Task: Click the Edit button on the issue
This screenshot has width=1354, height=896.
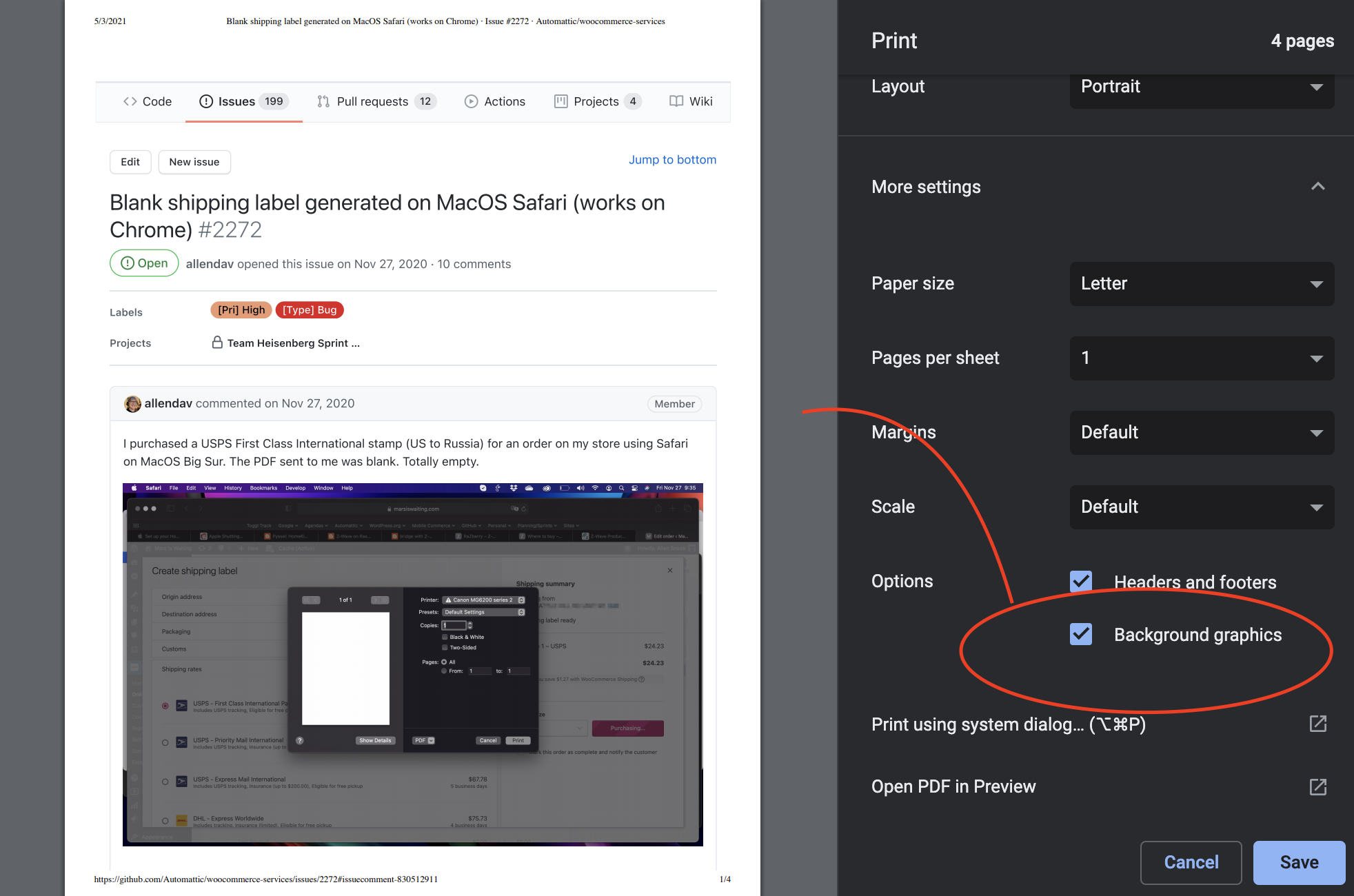Action: (130, 162)
